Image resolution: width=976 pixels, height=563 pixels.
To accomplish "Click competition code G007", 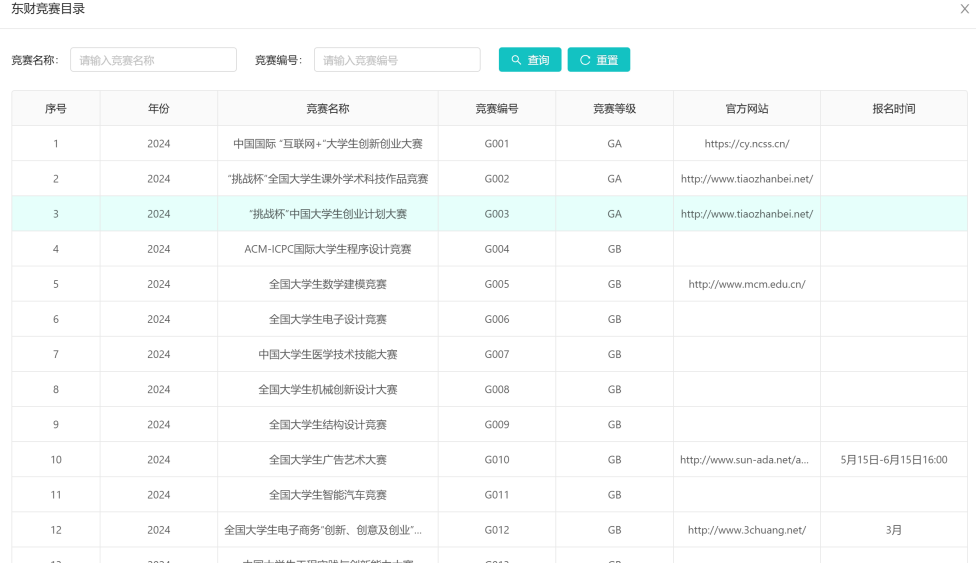I will [x=497, y=354].
